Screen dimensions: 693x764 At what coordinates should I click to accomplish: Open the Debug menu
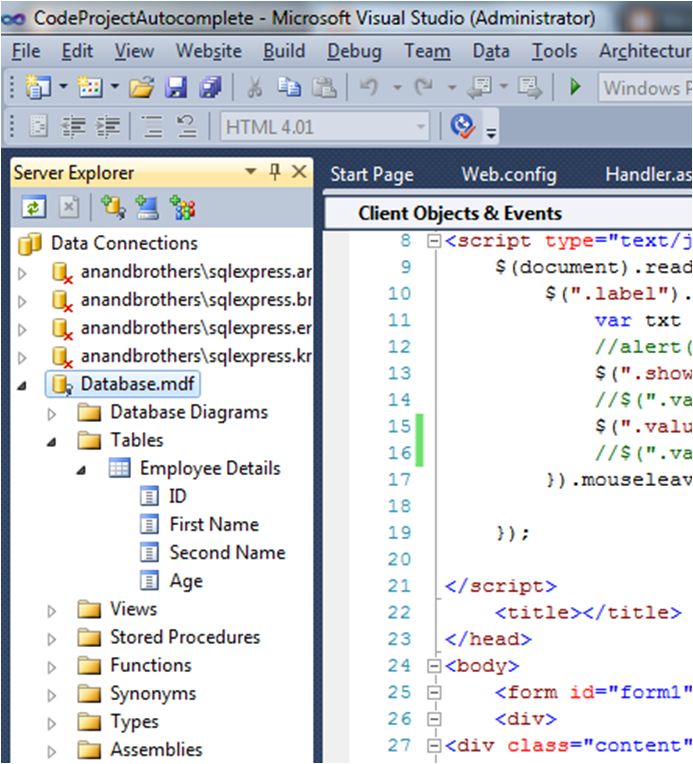tap(354, 51)
